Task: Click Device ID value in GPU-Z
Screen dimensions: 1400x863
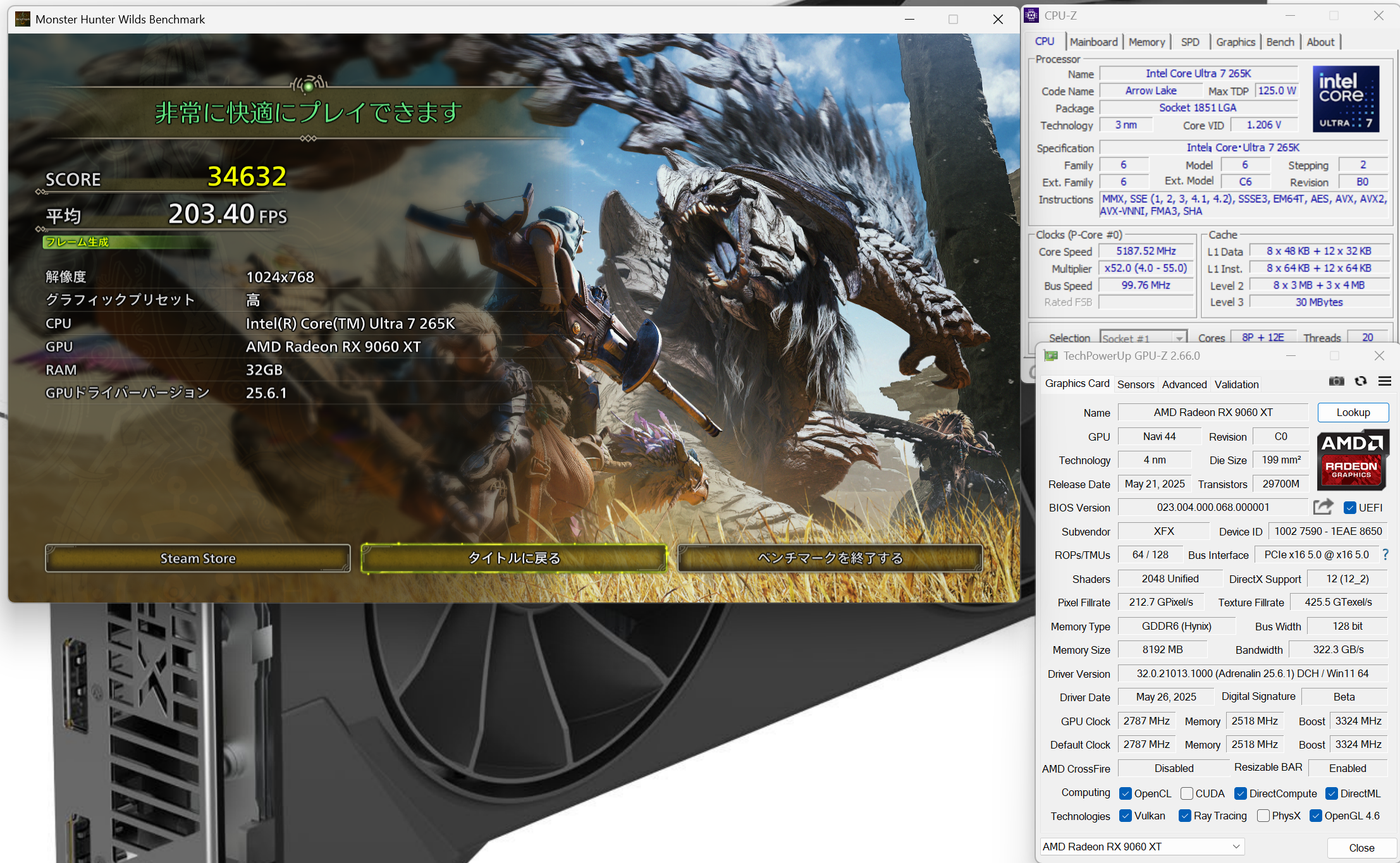Action: tap(1328, 531)
